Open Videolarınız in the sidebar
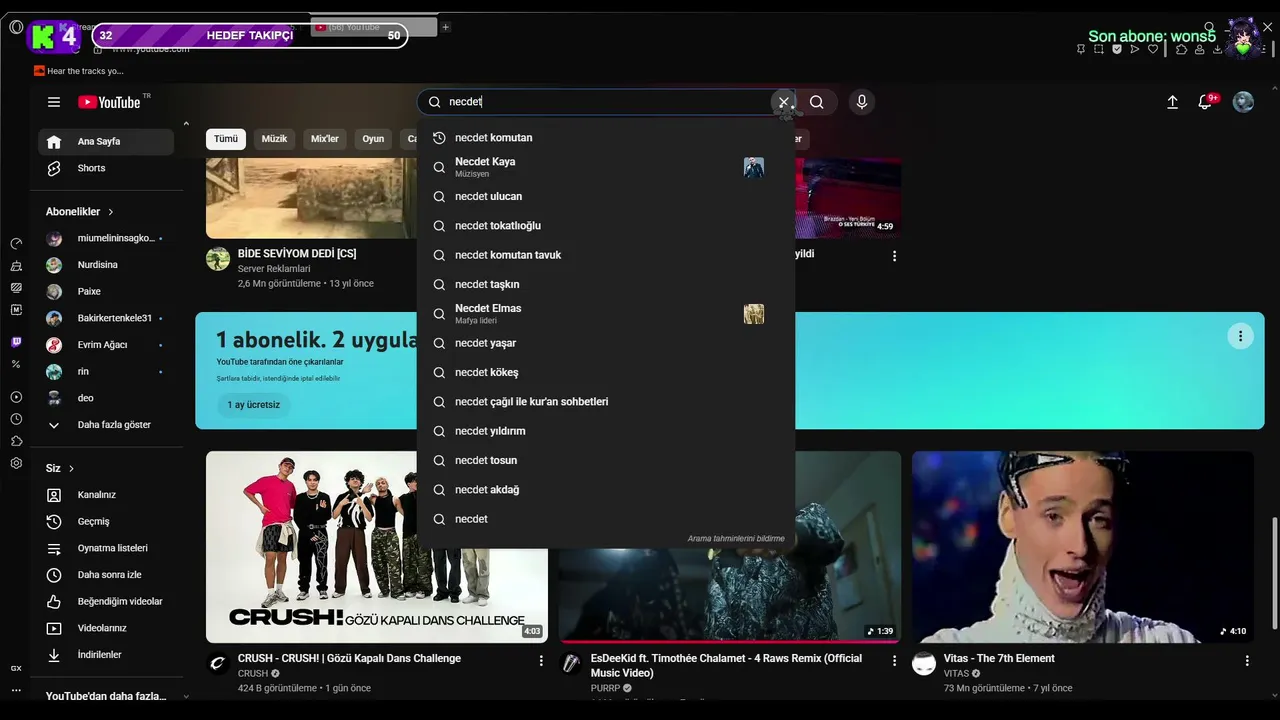 [106, 628]
